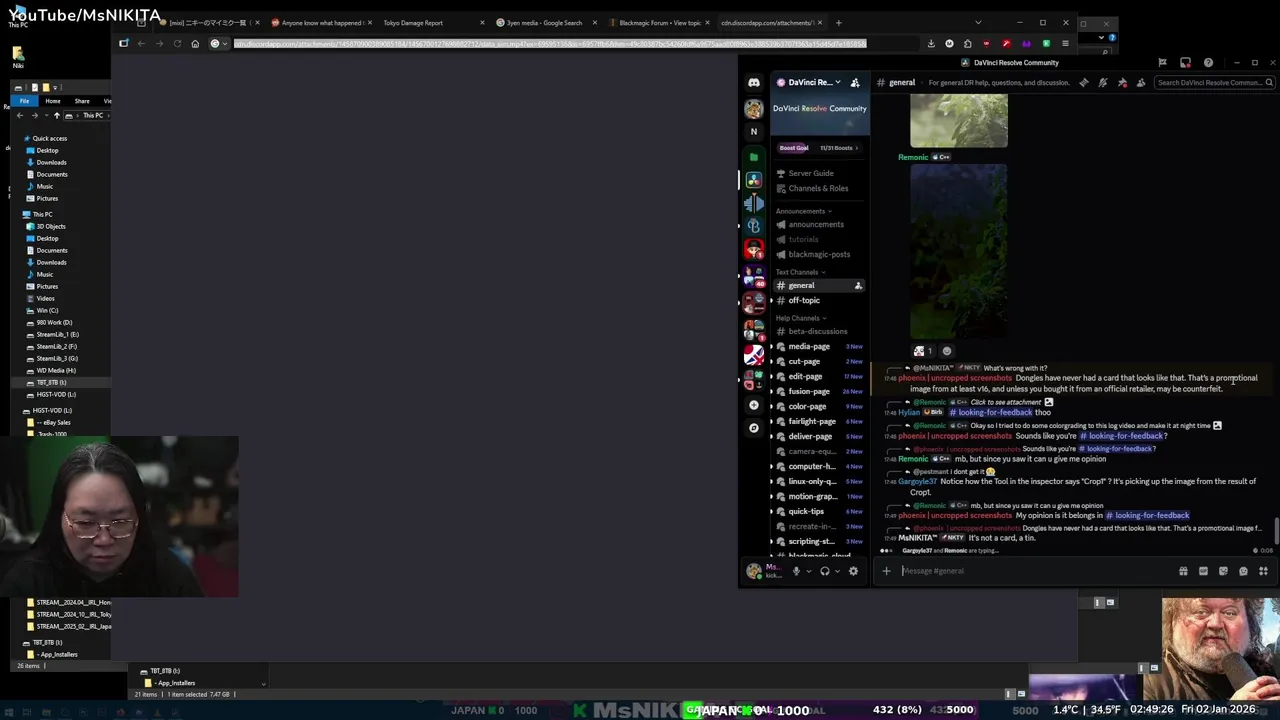The image size is (1280, 720).
Task: Open emoji picker in message bar
Action: 1243,571
